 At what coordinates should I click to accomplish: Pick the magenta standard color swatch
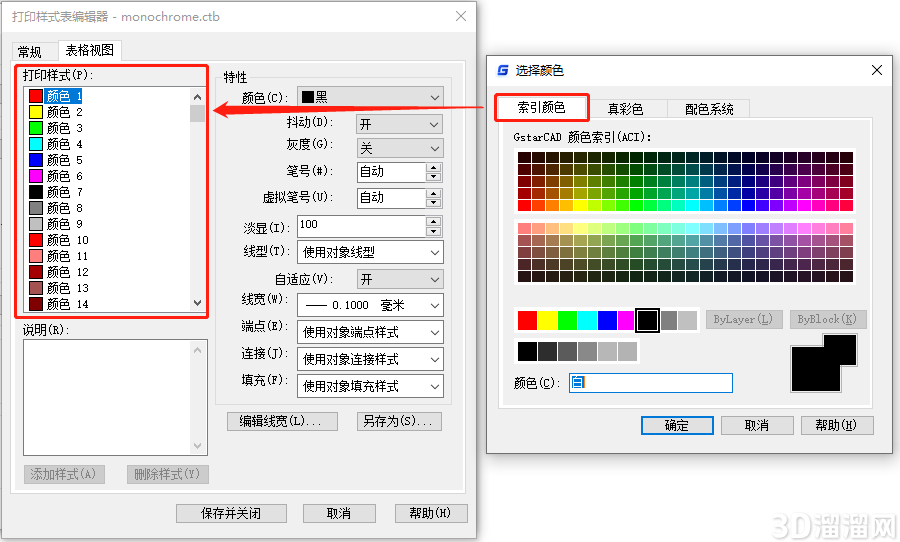[x=626, y=320]
